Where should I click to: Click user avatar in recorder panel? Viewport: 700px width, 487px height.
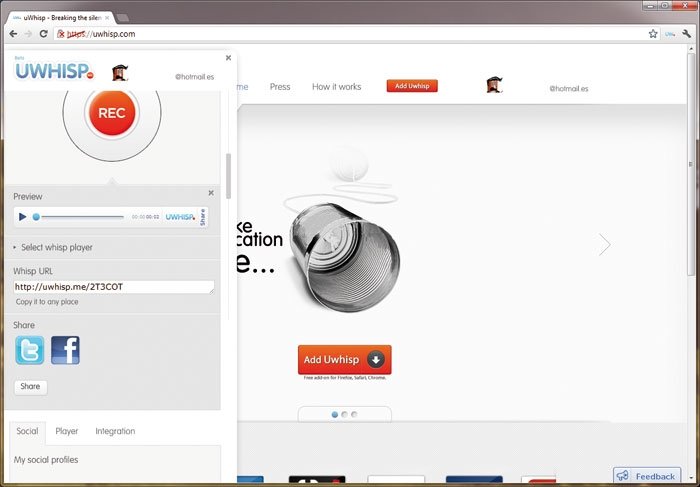(x=120, y=73)
